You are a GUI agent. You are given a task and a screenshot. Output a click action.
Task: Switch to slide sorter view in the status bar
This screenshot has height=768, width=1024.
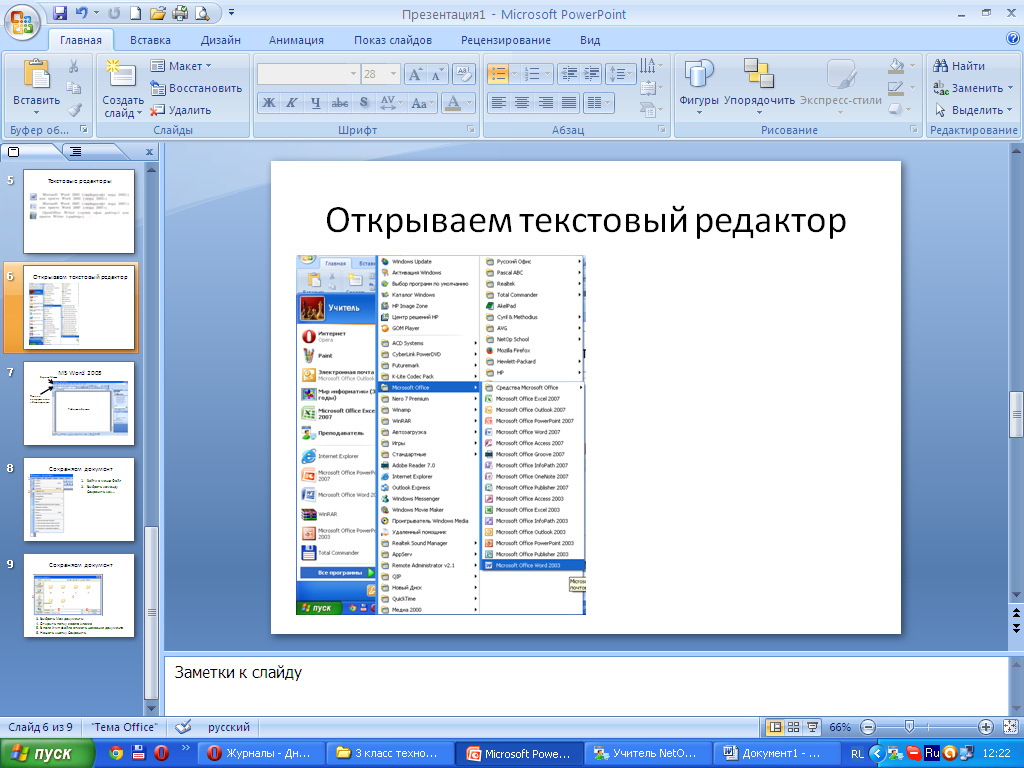tap(793, 727)
